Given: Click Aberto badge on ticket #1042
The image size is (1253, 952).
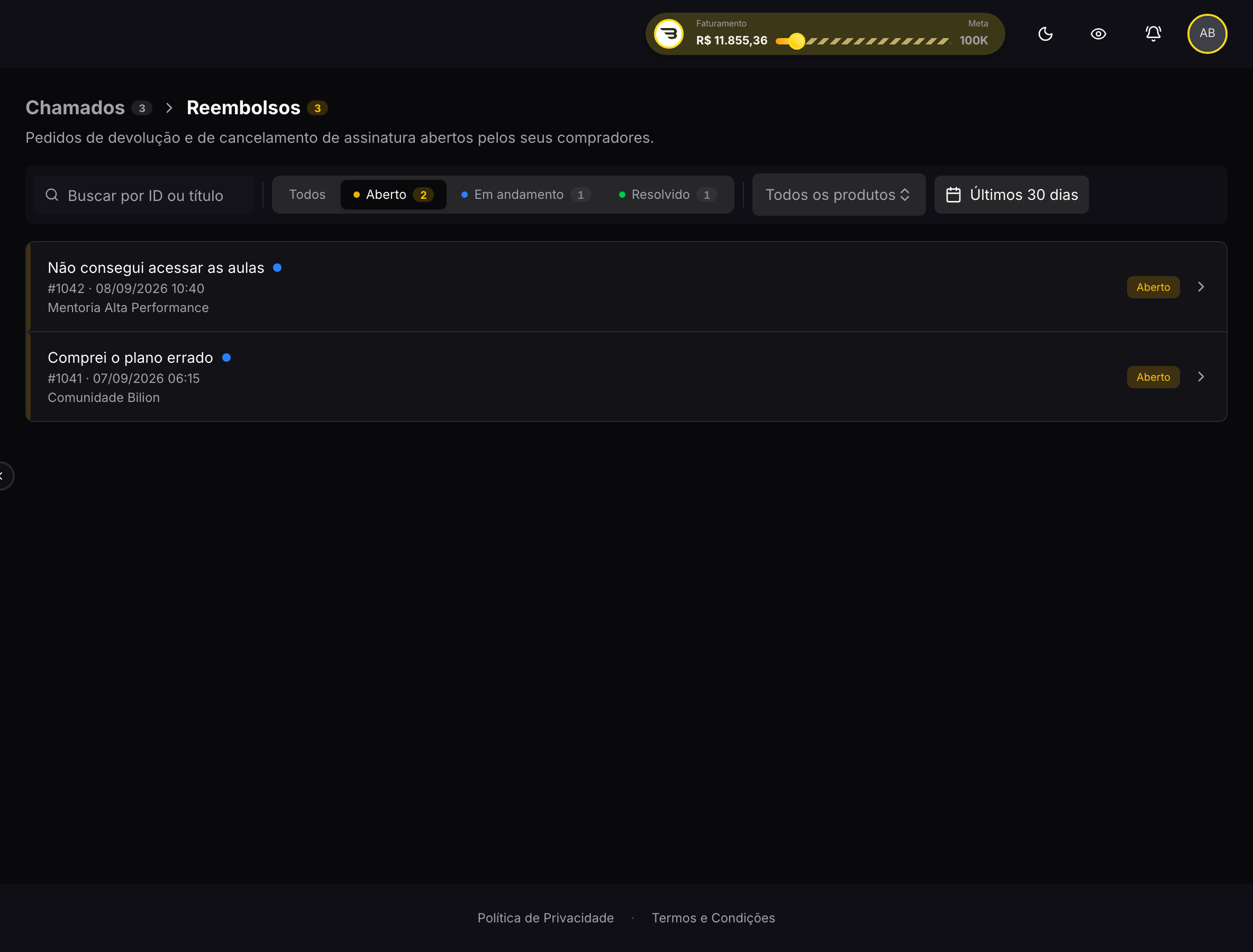Looking at the screenshot, I should 1153,287.
